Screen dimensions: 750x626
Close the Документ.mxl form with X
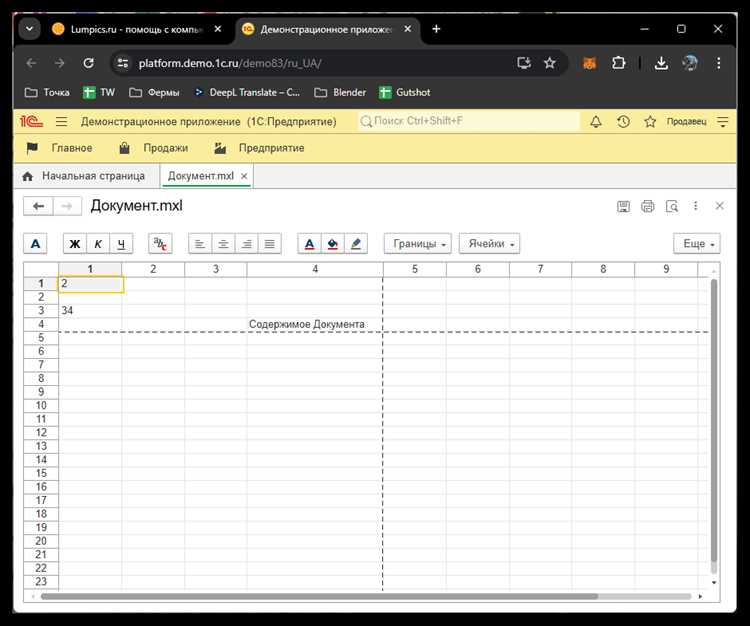tap(719, 206)
